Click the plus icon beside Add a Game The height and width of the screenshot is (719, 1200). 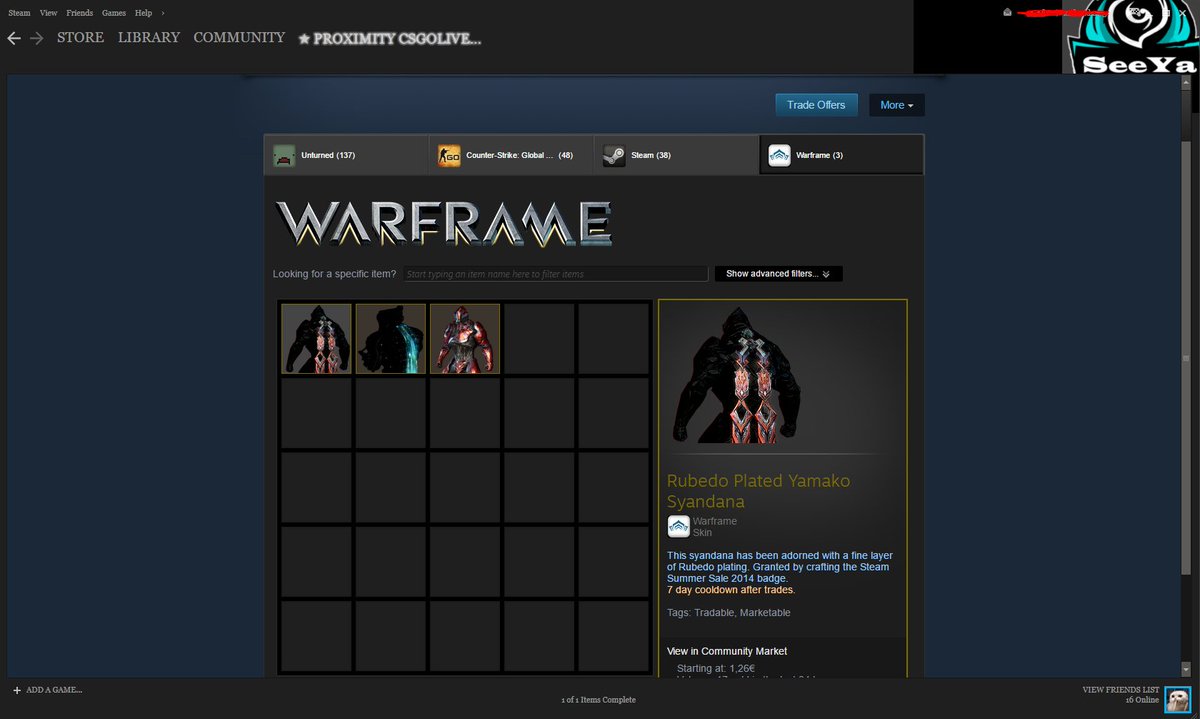click(x=16, y=690)
